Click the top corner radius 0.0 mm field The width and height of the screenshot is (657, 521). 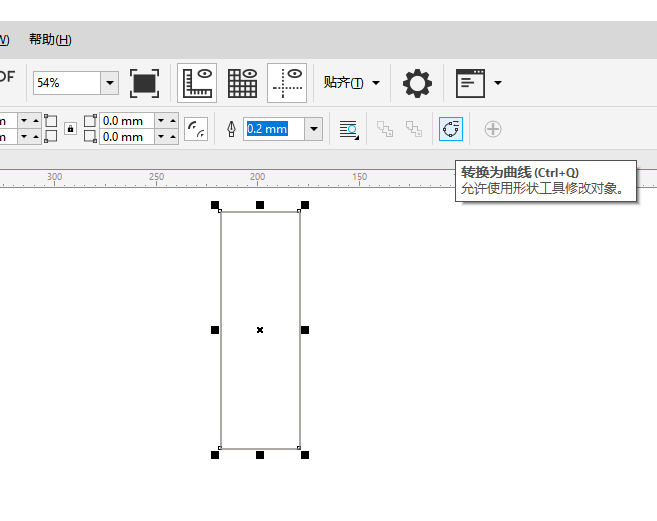click(x=127, y=121)
